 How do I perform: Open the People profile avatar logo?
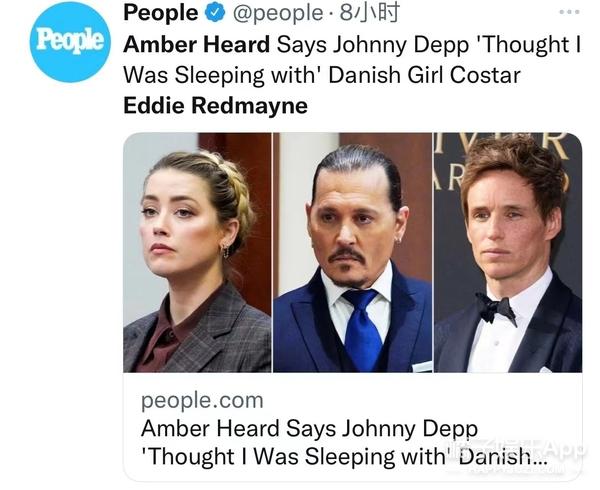click(x=70, y=42)
